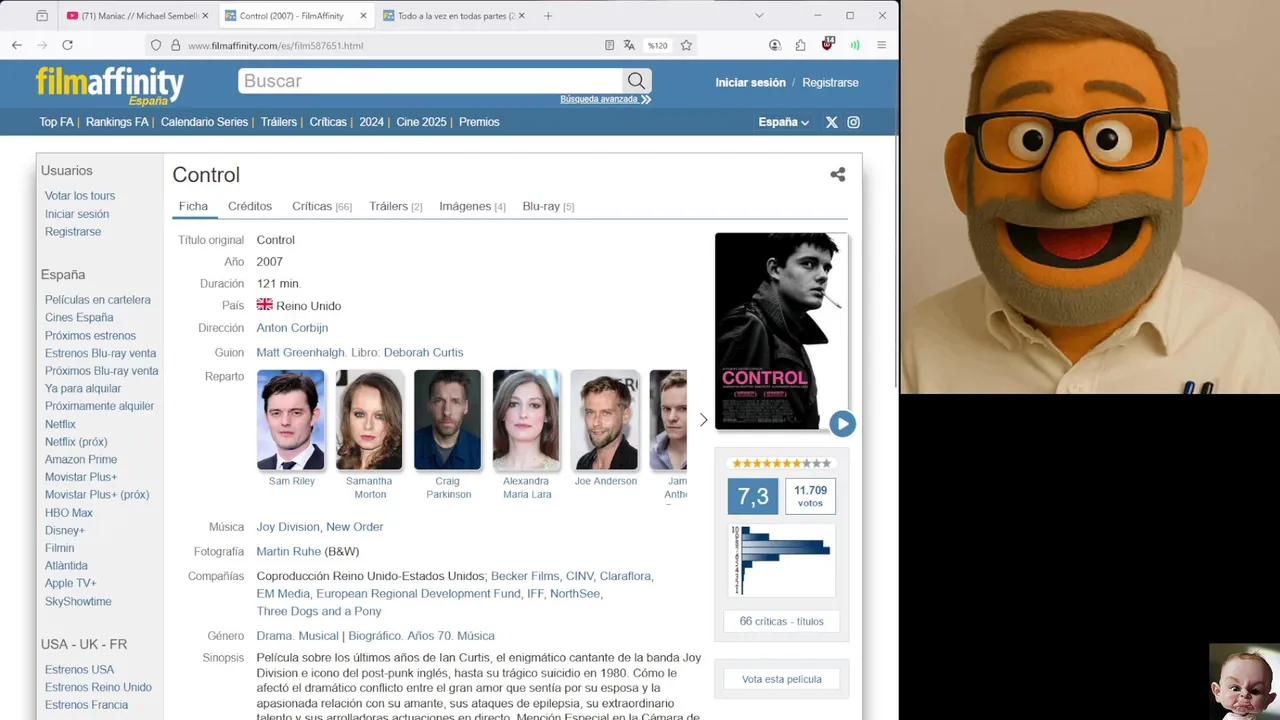Click the 66 críticas - títulos button
This screenshot has width=1280, height=720.
coord(781,621)
